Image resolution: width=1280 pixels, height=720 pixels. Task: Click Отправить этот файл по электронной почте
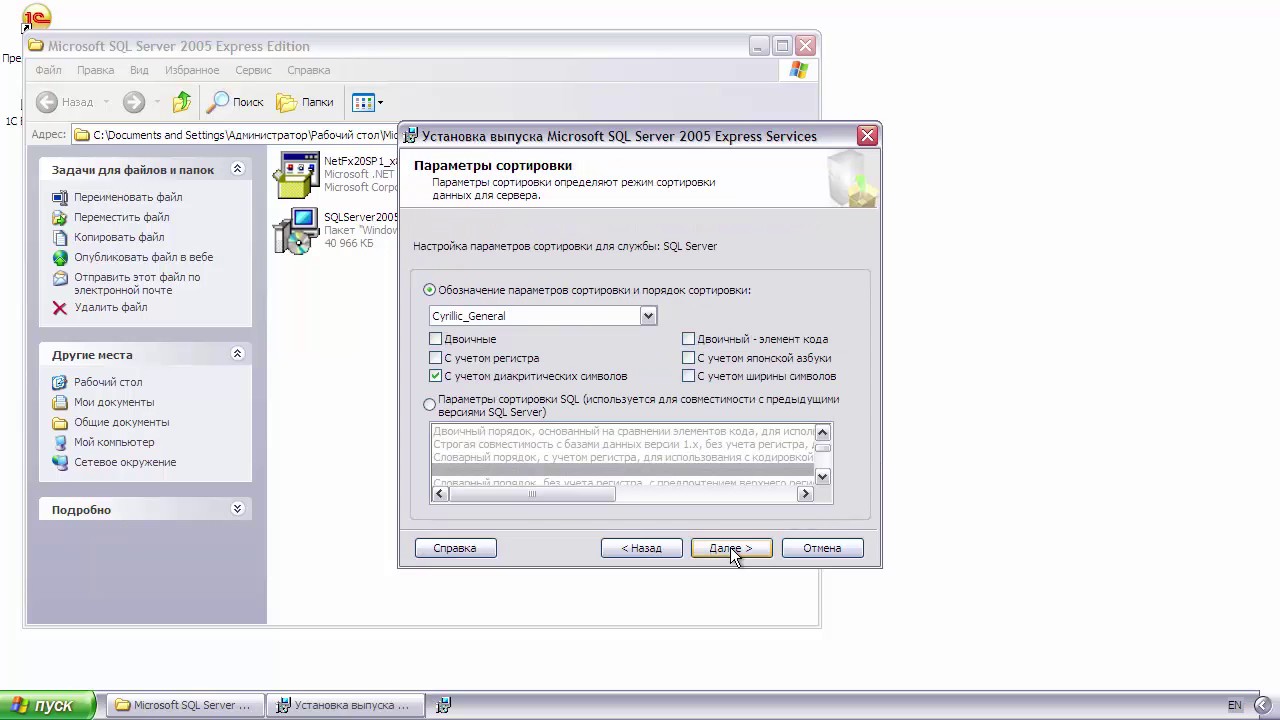137,283
